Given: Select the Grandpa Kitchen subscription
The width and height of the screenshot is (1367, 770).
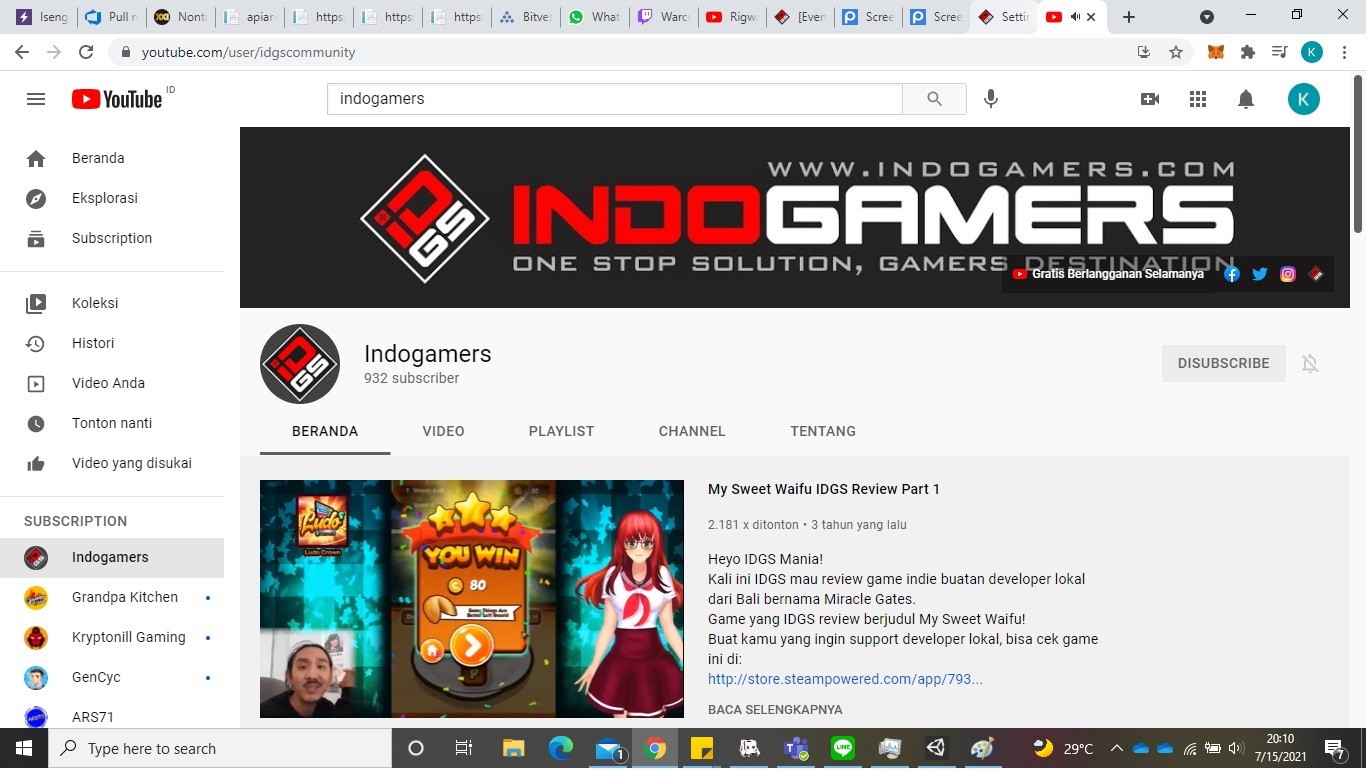Looking at the screenshot, I should coord(112,597).
